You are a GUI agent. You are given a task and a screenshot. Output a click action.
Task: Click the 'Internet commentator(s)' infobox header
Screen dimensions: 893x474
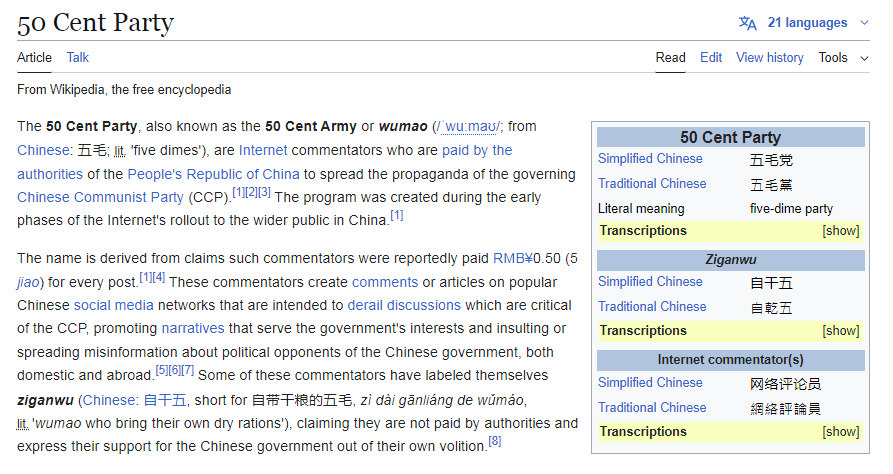coord(731,360)
